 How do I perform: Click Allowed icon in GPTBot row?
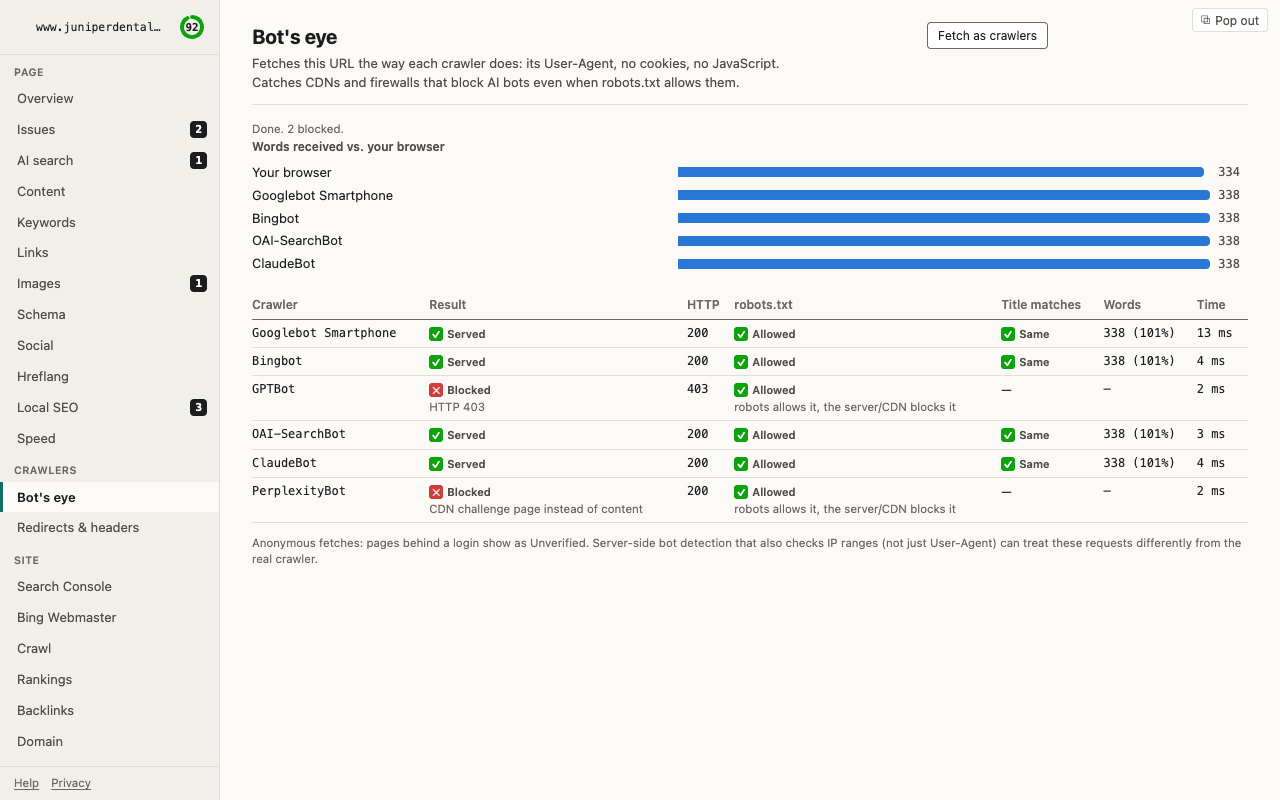tap(741, 390)
